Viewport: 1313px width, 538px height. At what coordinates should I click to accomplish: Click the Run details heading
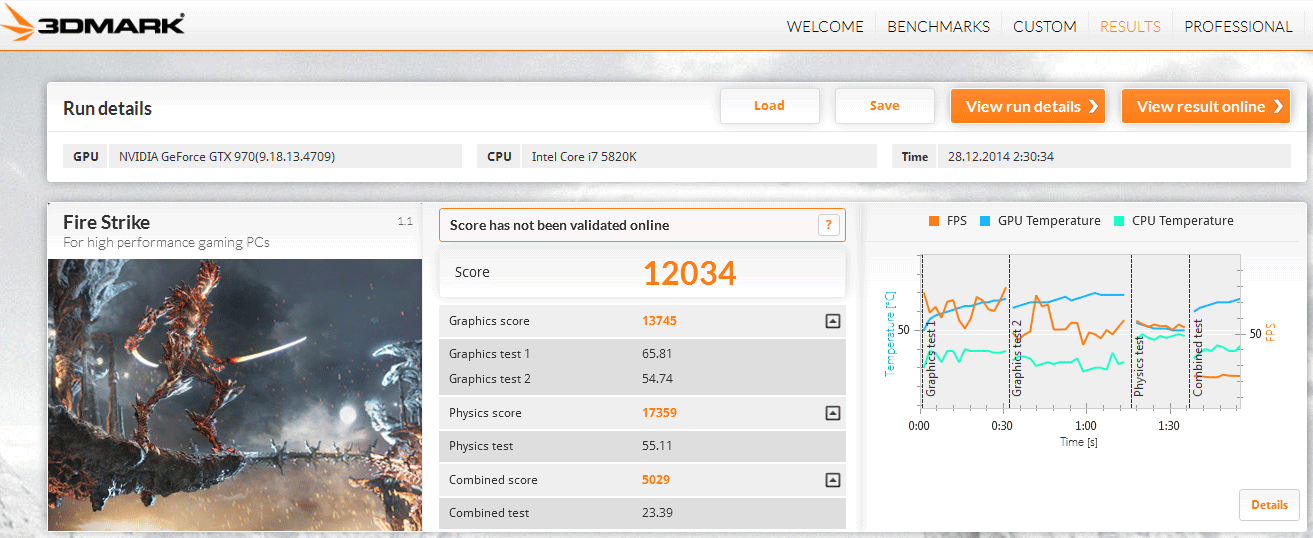coord(107,108)
